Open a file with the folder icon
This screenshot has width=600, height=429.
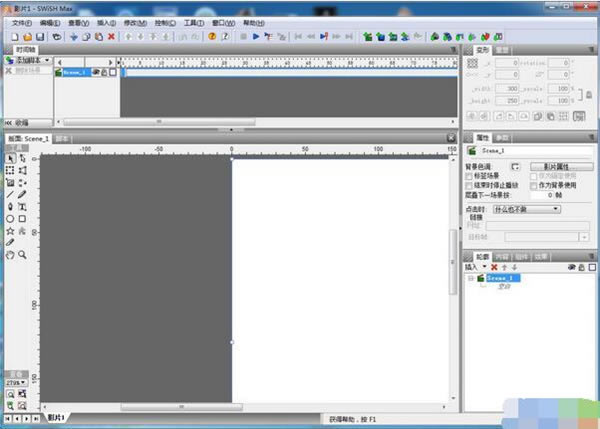click(x=28, y=37)
